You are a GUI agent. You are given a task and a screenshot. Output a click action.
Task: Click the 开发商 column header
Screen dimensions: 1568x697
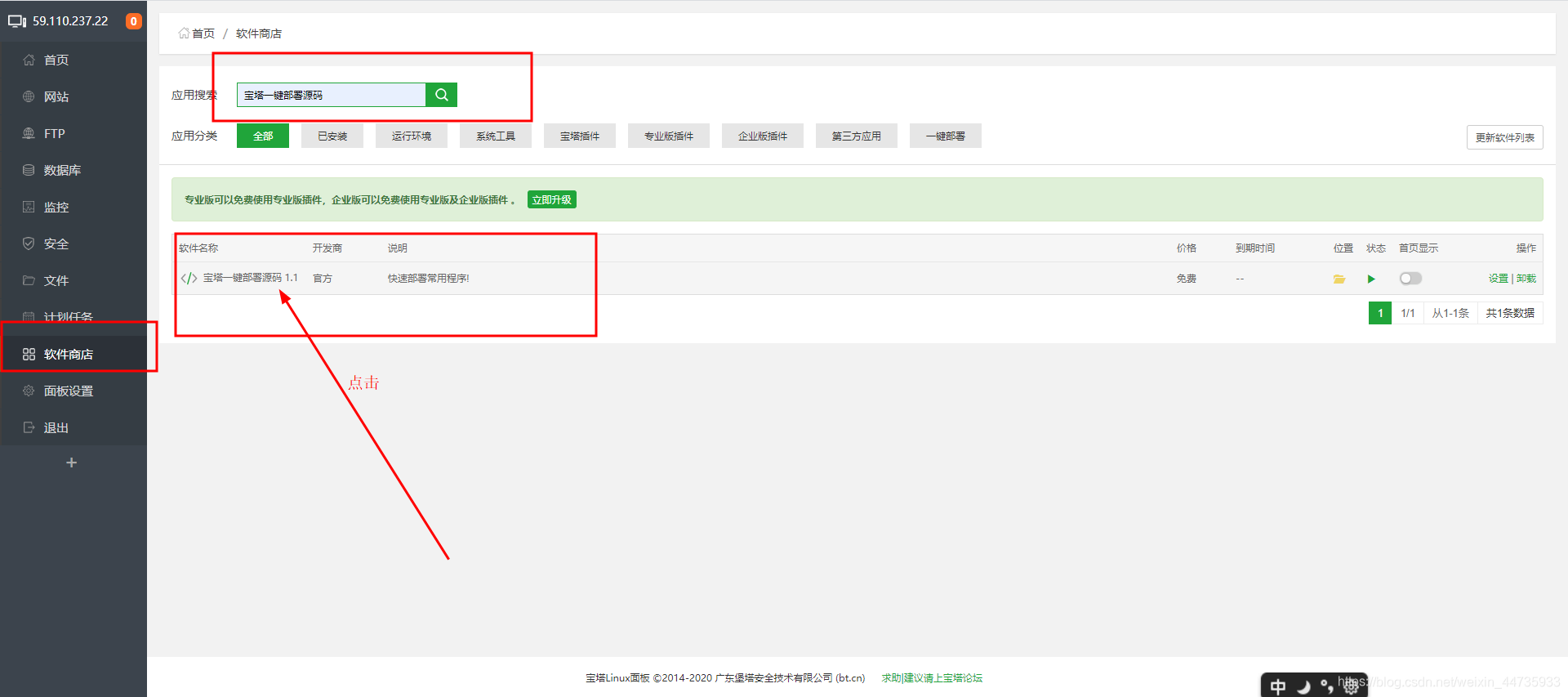[x=327, y=248]
